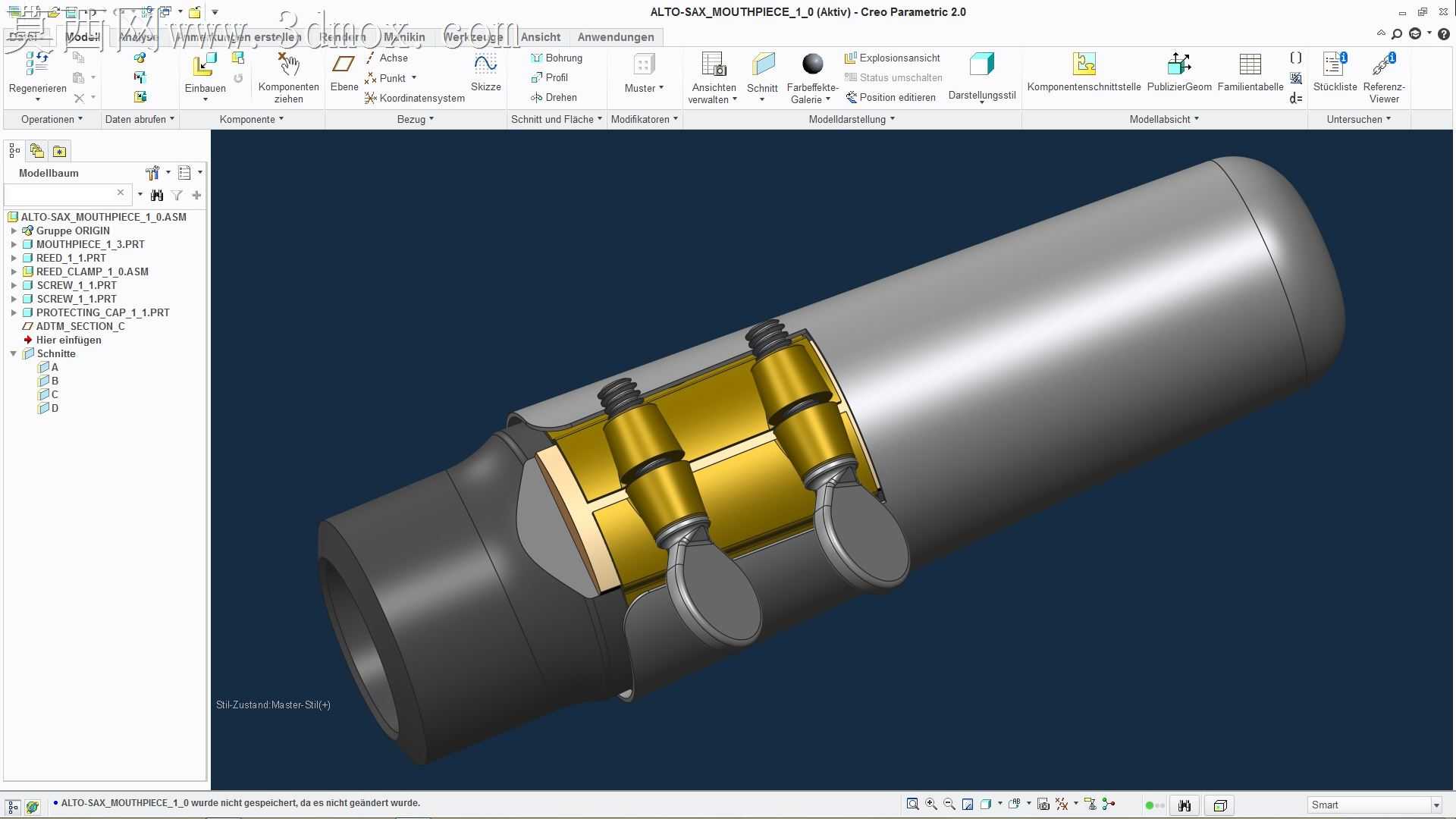Switch to the Ansicht ribbon tab
The image size is (1456, 819).
coord(541,37)
